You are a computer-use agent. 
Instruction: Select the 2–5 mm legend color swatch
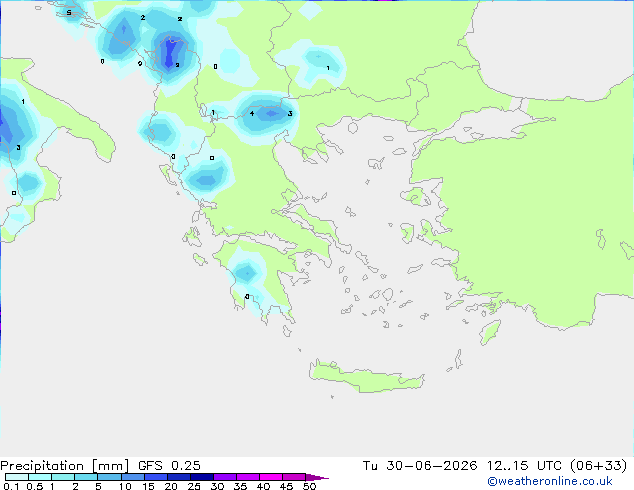[86, 477]
